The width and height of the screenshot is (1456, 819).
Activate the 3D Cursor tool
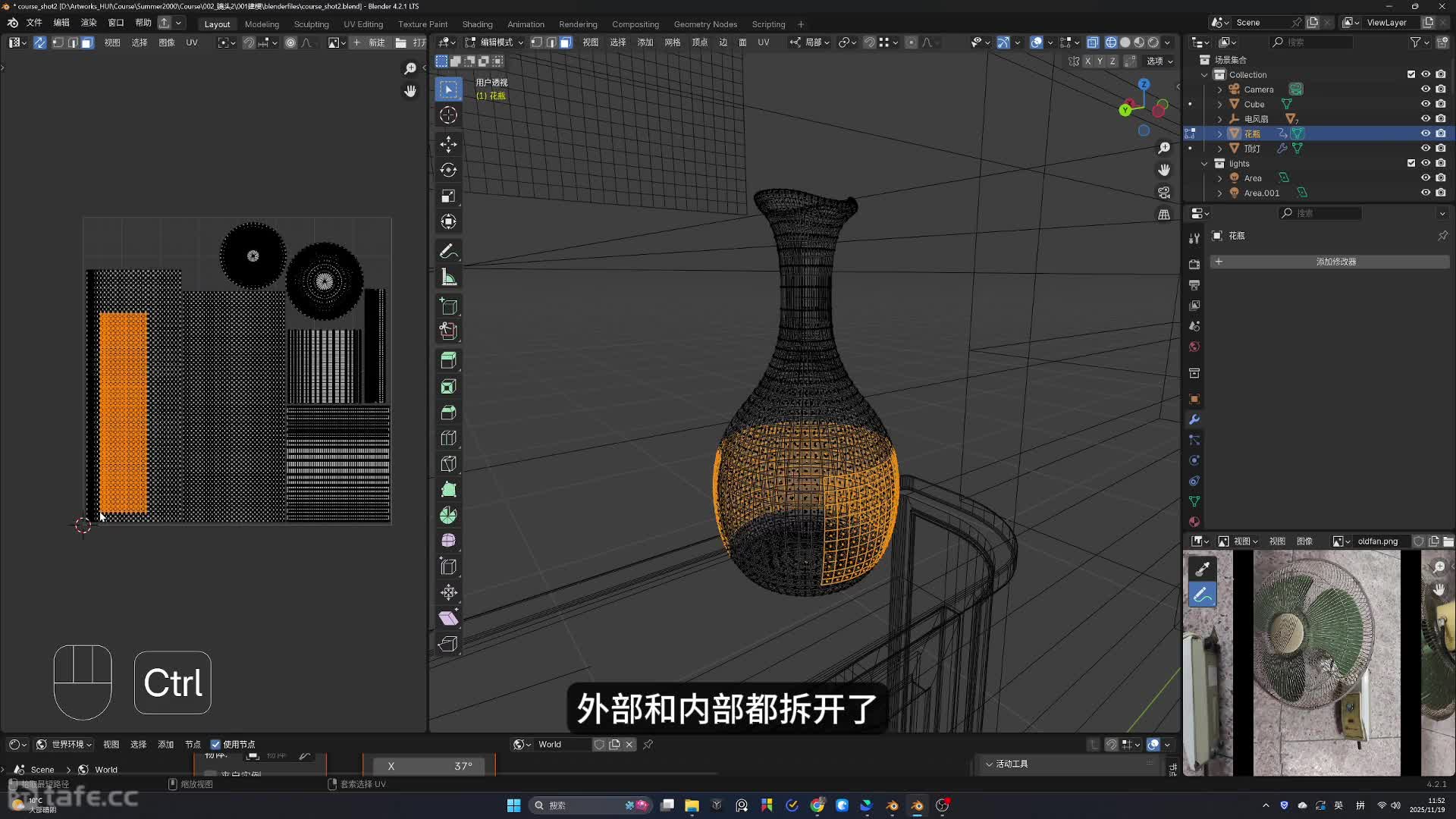tap(448, 115)
